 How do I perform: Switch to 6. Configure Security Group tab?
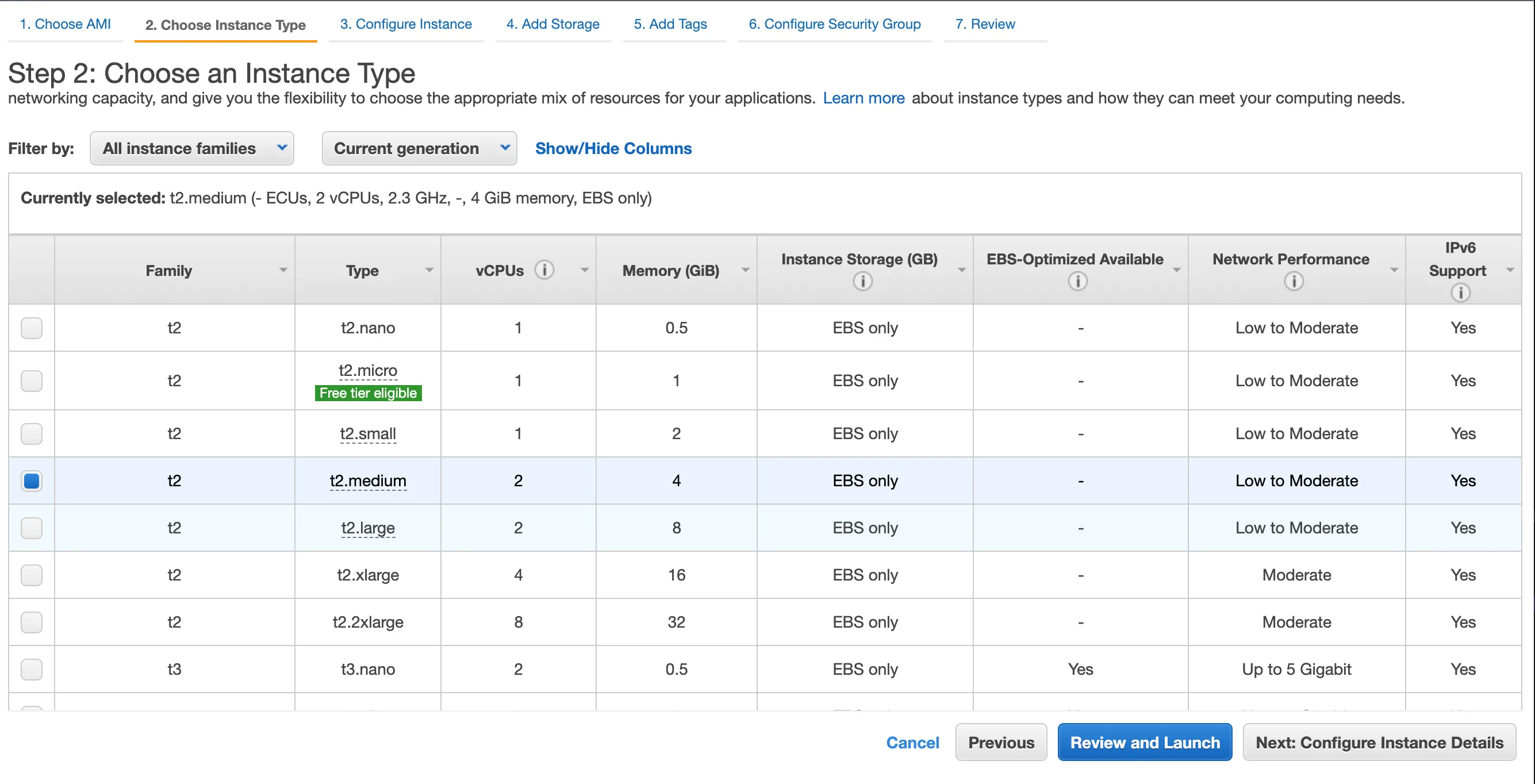[x=834, y=24]
